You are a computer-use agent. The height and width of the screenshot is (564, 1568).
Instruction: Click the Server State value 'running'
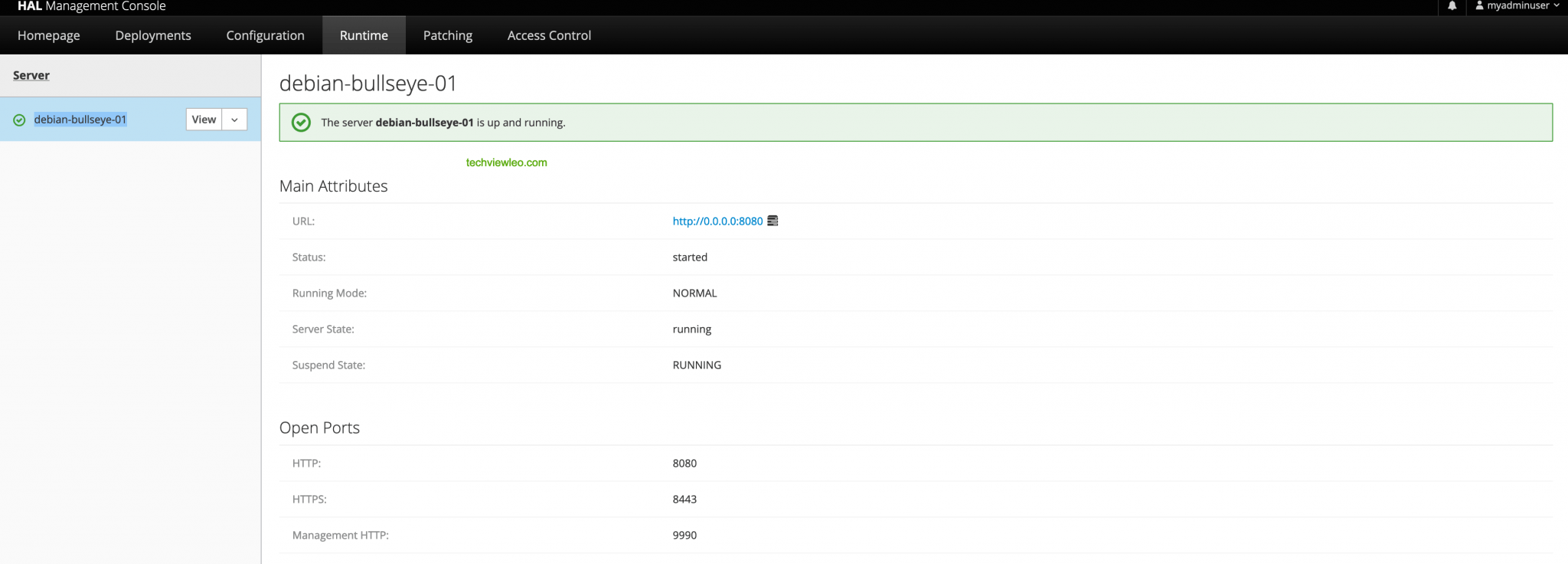[x=692, y=330]
